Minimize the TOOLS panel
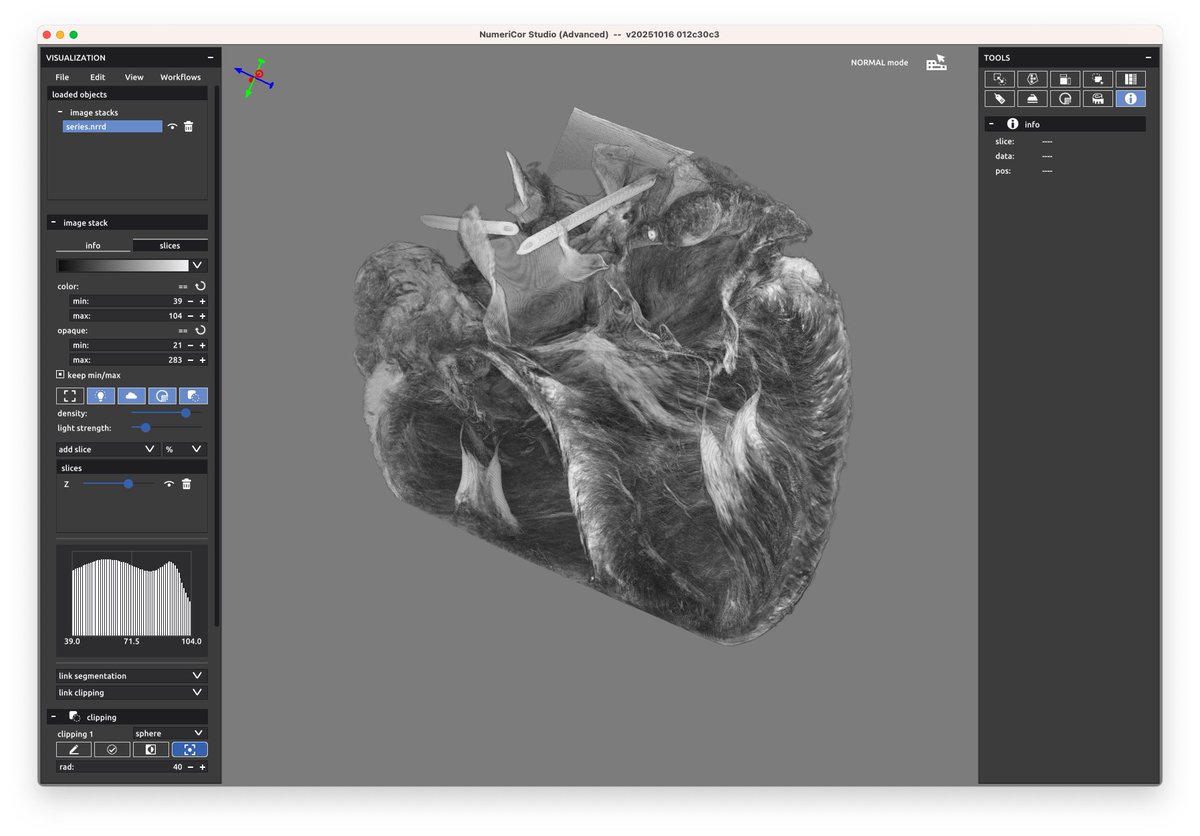The width and height of the screenshot is (1200, 836). pos(1148,58)
